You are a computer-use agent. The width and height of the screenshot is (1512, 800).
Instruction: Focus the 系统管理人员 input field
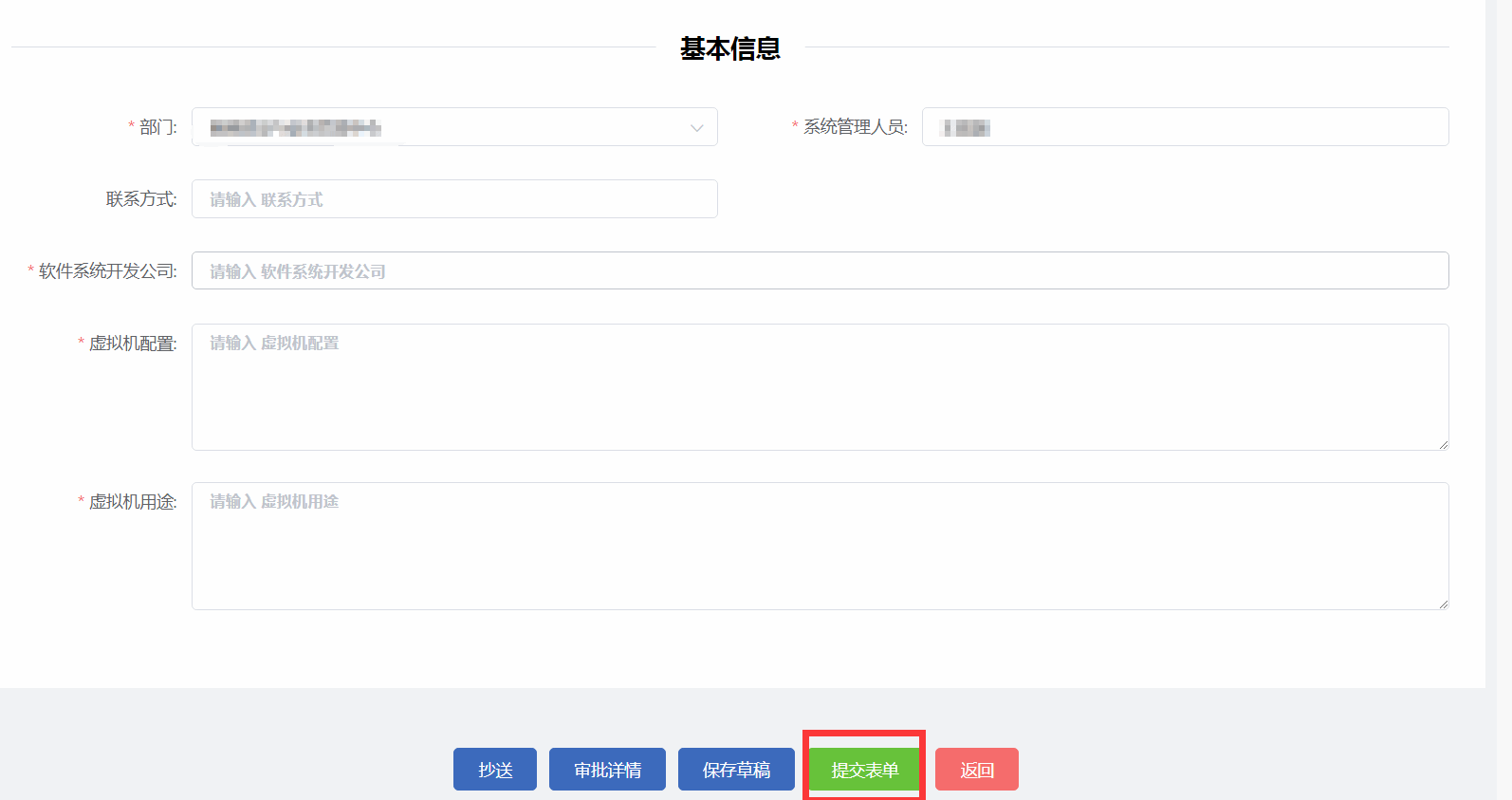pos(1184,127)
